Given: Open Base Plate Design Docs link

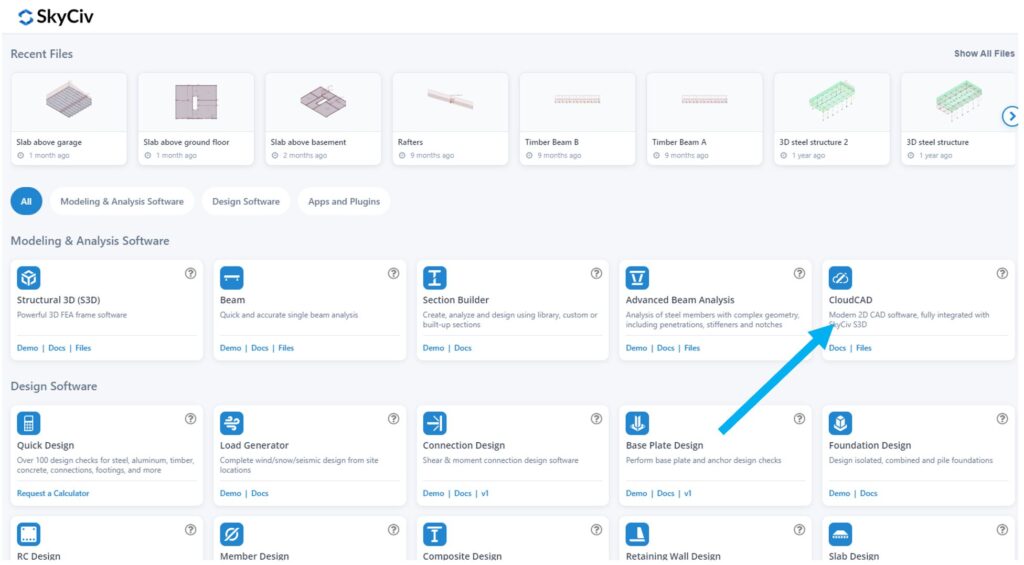Looking at the screenshot, I should pyautogui.click(x=665, y=494).
